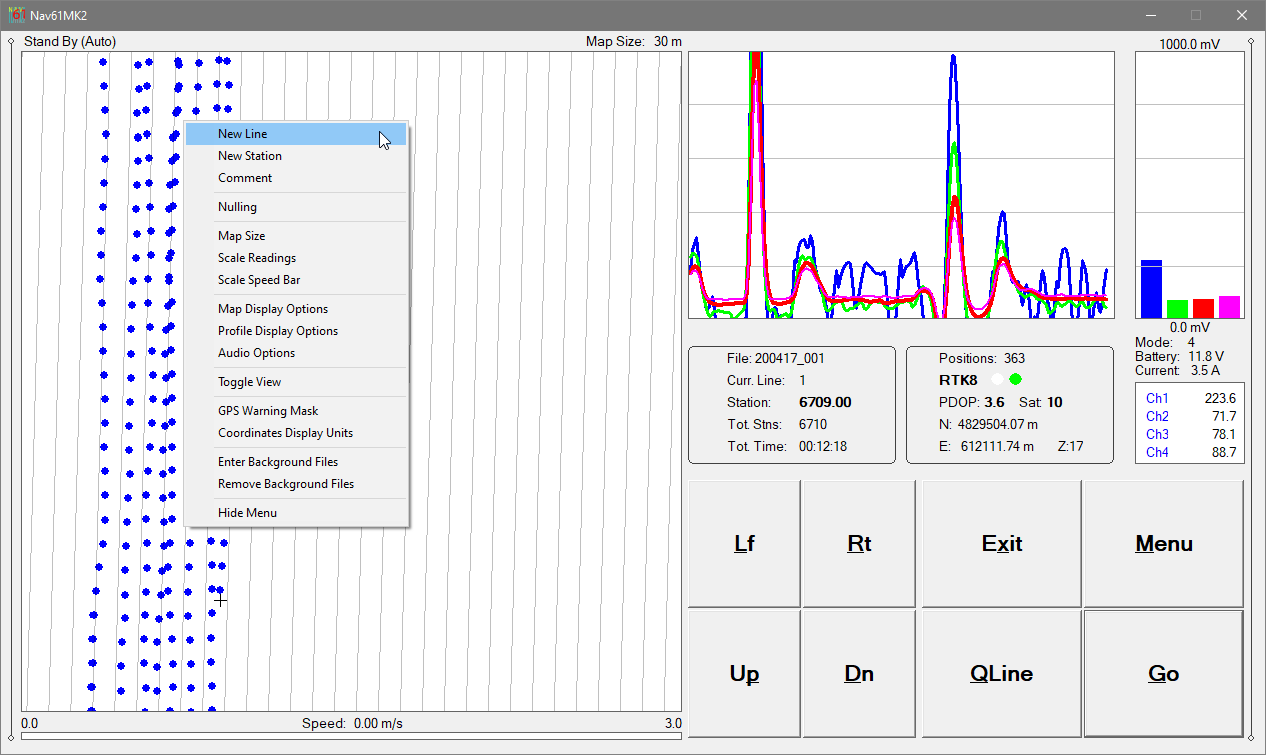Click the Lf button

[x=744, y=544]
